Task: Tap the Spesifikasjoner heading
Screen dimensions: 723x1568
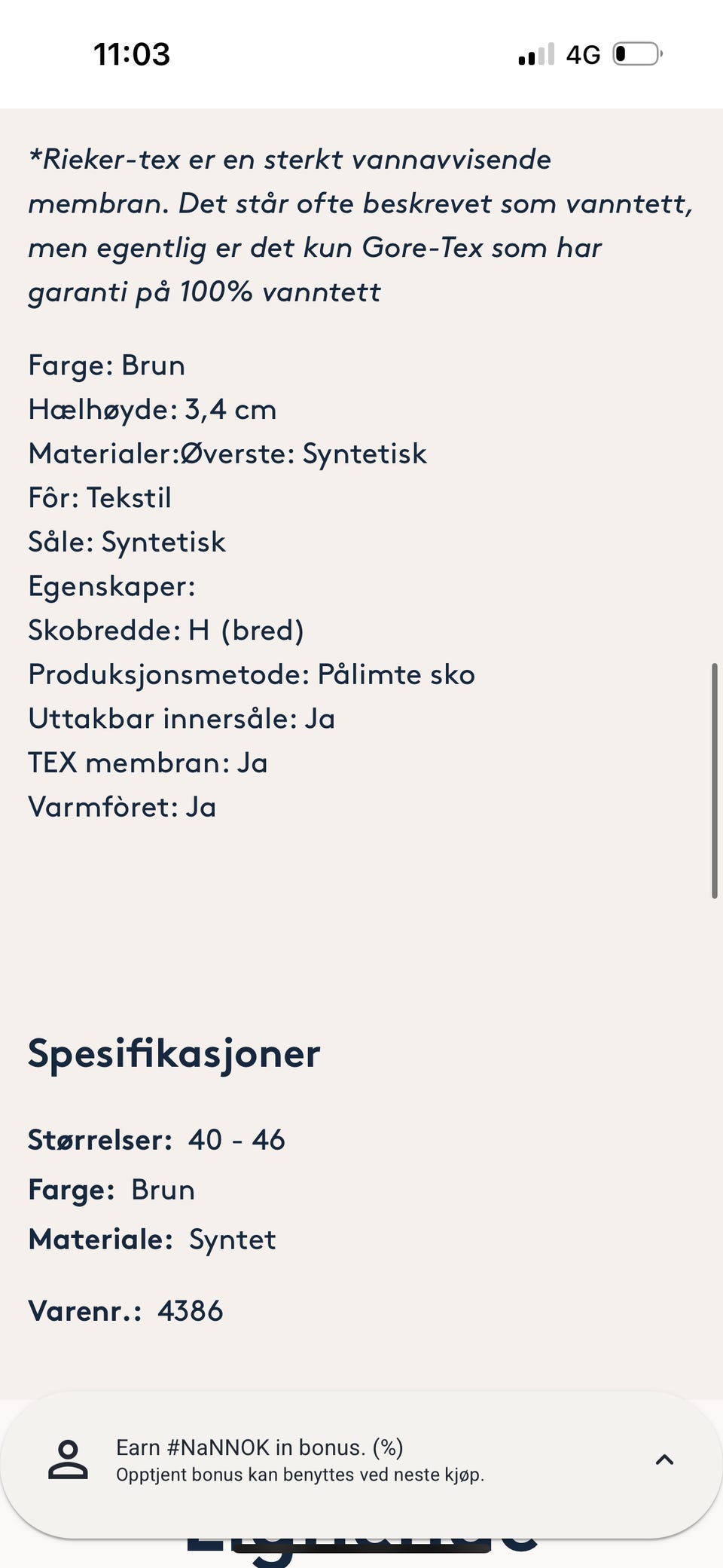Action: coord(174,1053)
